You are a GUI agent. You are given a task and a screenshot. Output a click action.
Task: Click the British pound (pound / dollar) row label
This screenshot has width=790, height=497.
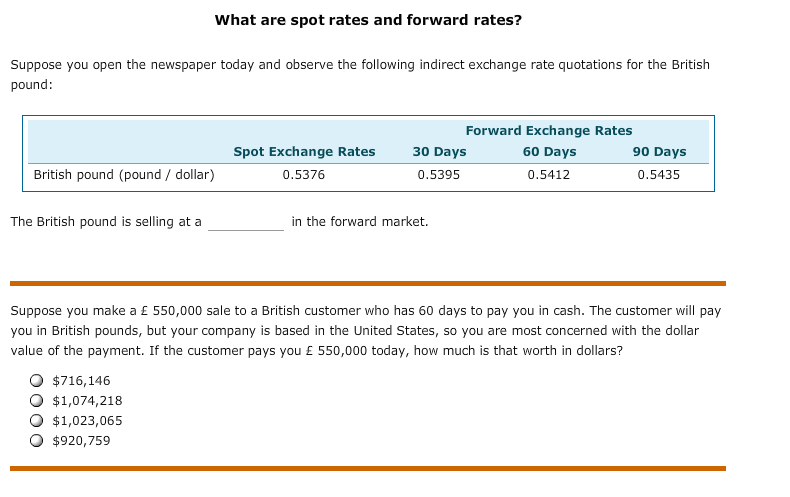[124, 175]
